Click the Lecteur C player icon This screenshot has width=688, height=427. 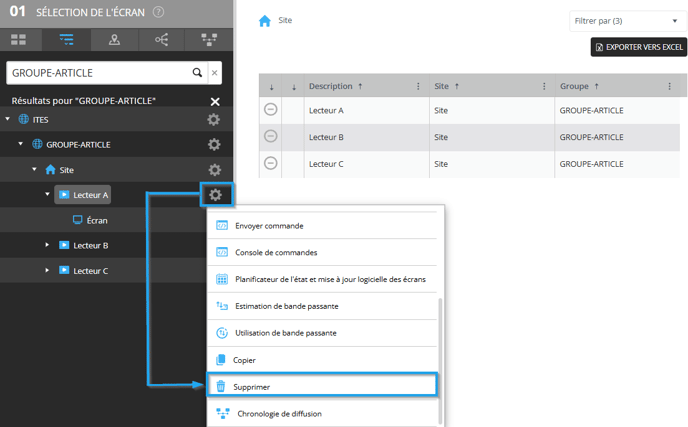pyautogui.click(x=64, y=270)
